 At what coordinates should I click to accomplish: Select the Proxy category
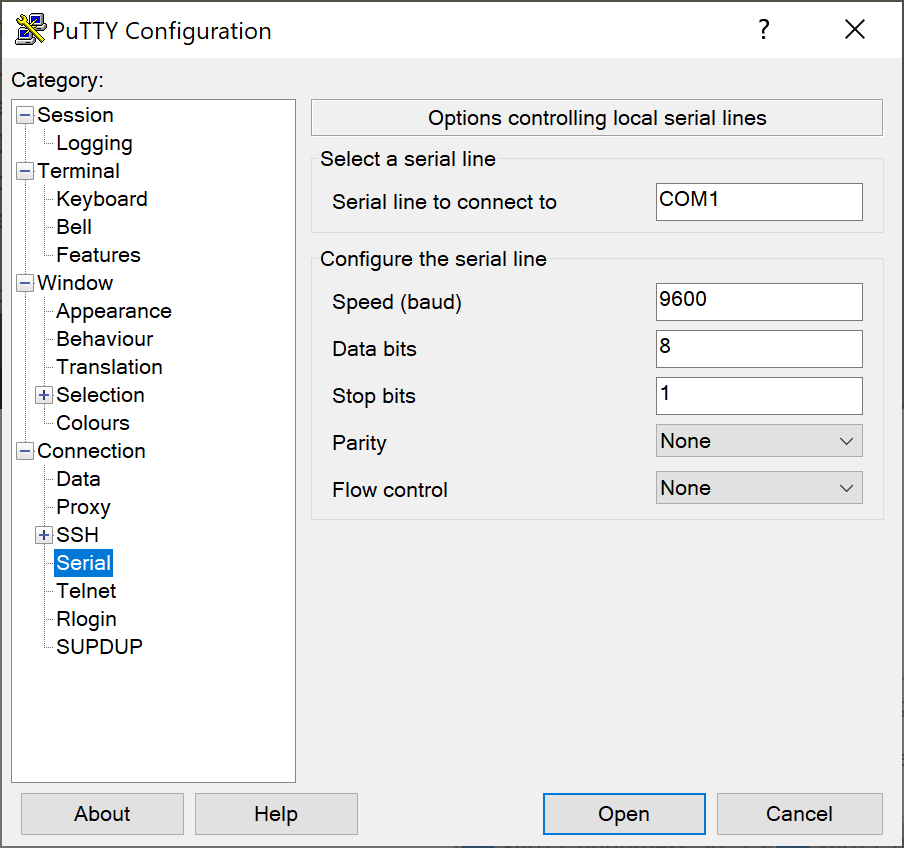pos(83,507)
